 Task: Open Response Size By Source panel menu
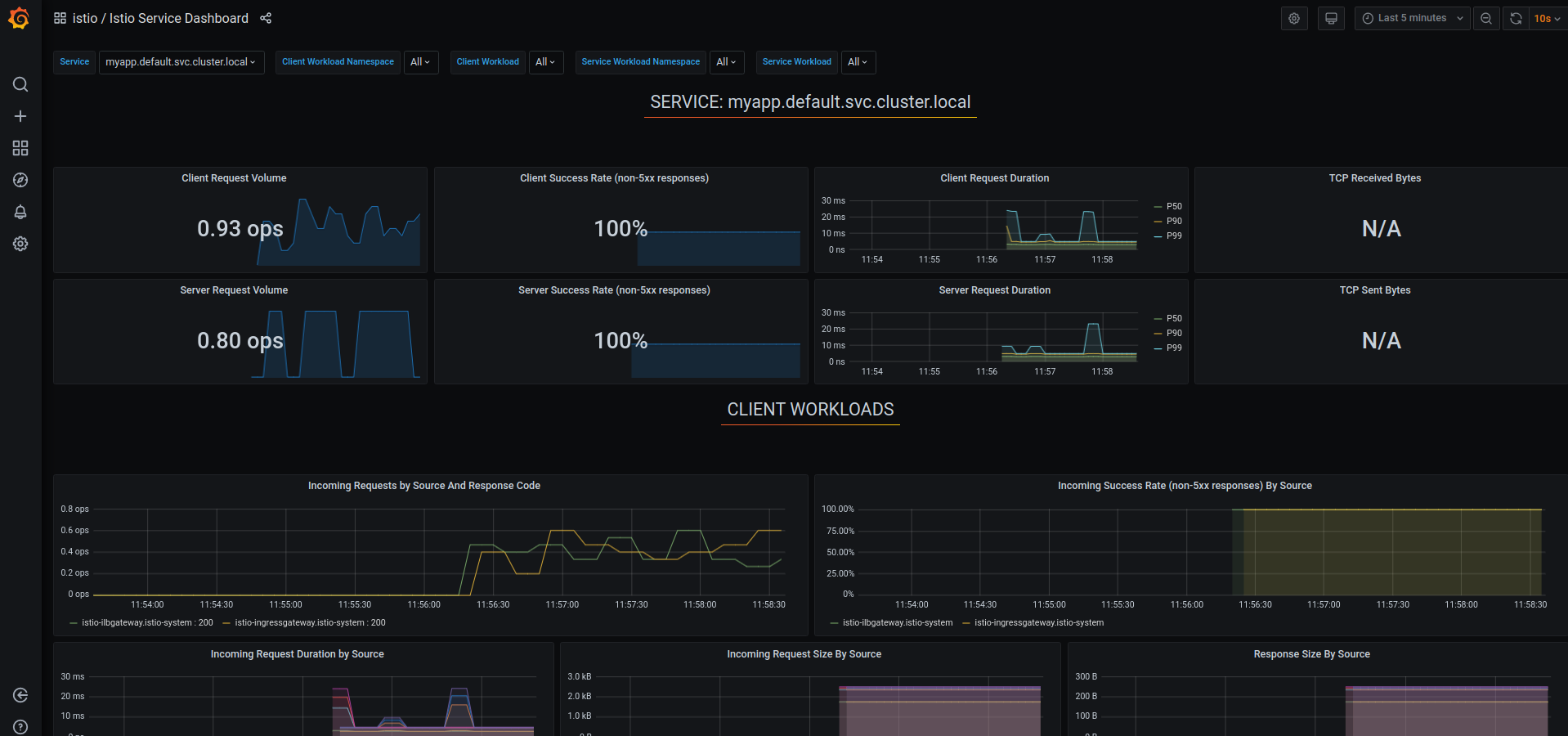pyautogui.click(x=1311, y=654)
